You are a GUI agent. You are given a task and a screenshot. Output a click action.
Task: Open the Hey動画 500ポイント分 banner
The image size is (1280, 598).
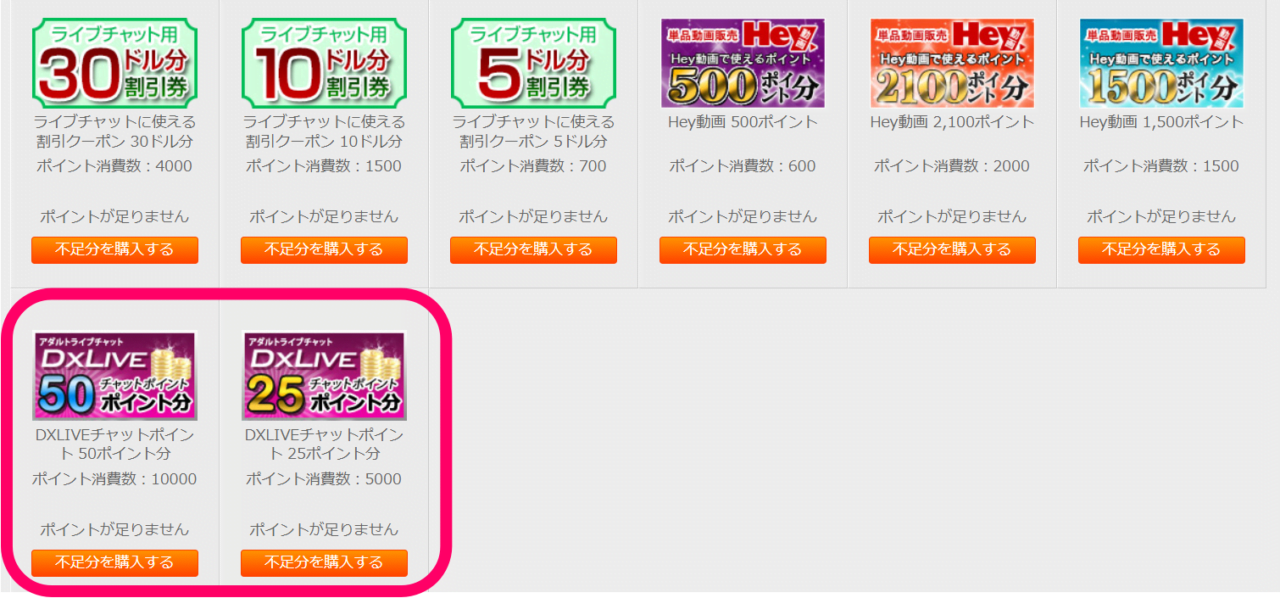pyautogui.click(x=743, y=63)
